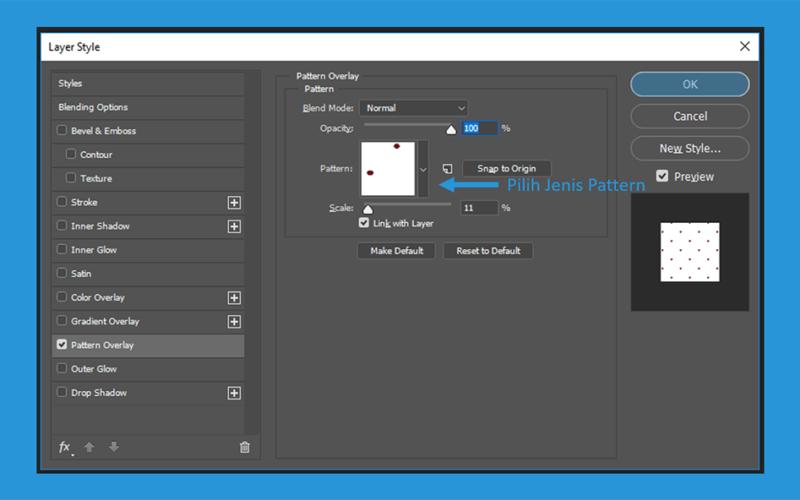Screen dimensions: 800x500
Task: Click the Make Default button
Action: pos(396,251)
